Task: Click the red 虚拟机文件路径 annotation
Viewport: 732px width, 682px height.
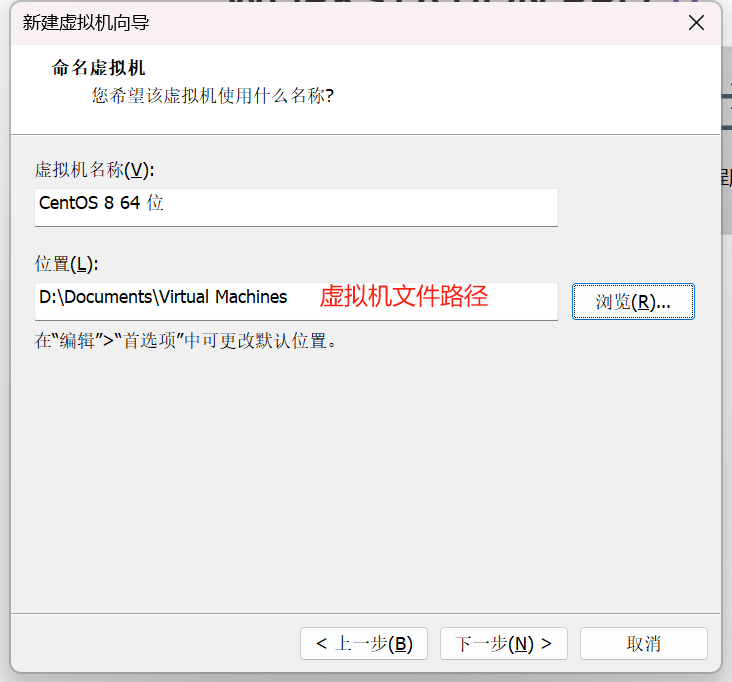Action: coord(403,297)
